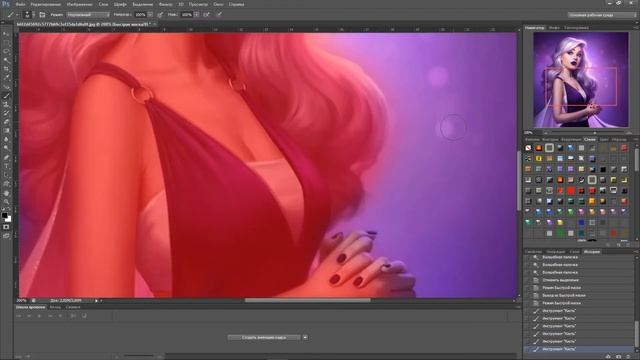Open the History panel flyout menu

coord(636,252)
